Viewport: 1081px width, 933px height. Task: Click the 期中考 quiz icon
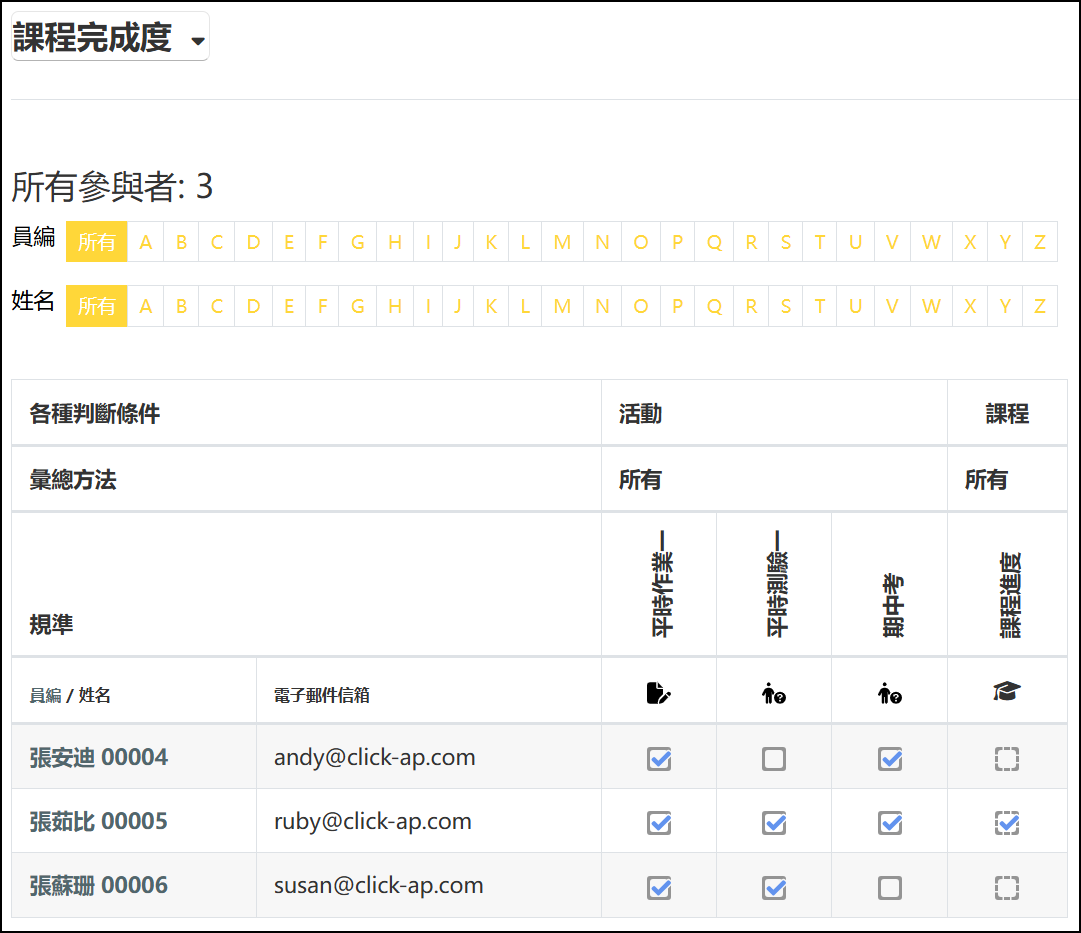click(889, 693)
